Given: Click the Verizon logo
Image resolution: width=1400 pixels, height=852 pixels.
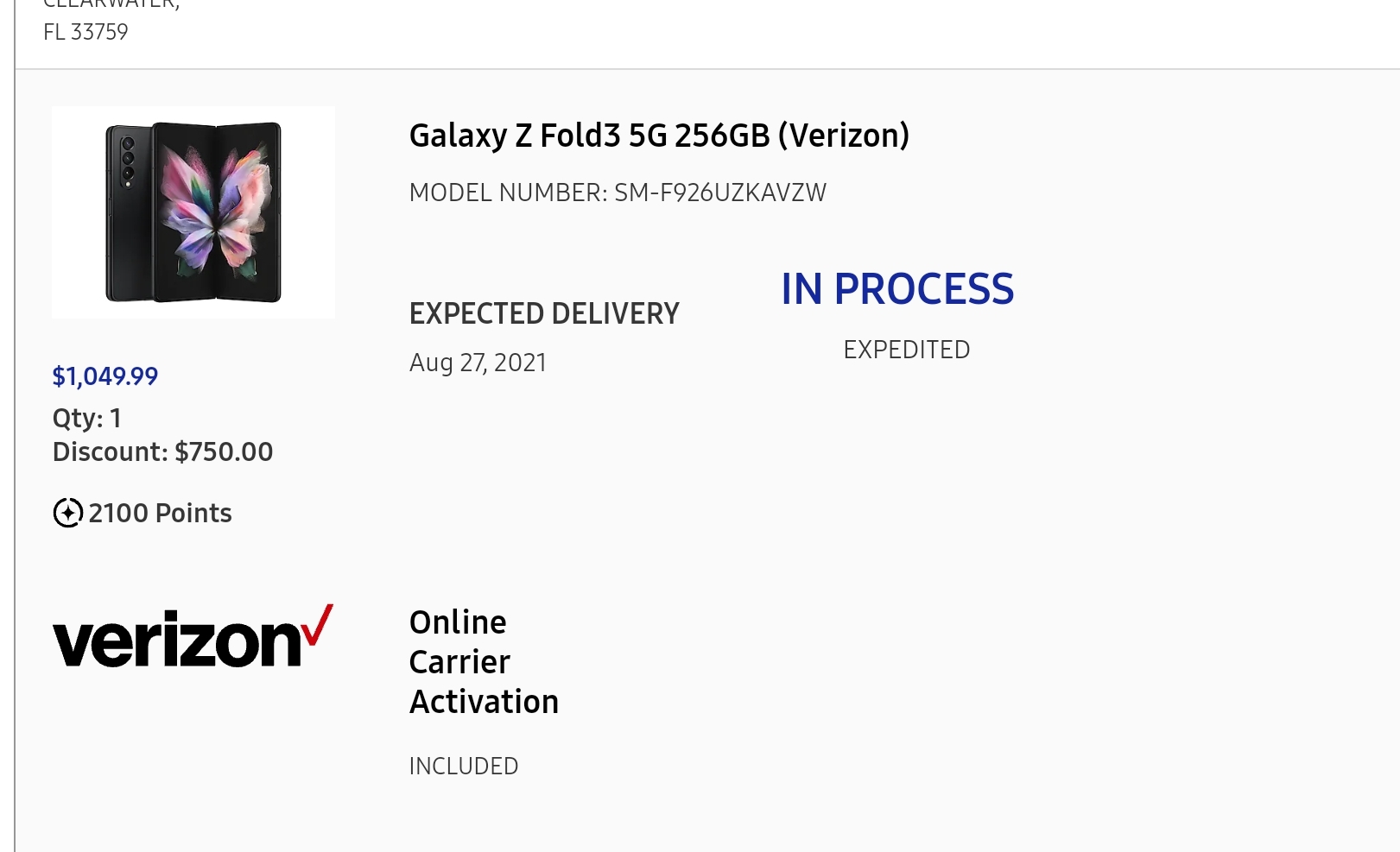Looking at the screenshot, I should (x=193, y=637).
